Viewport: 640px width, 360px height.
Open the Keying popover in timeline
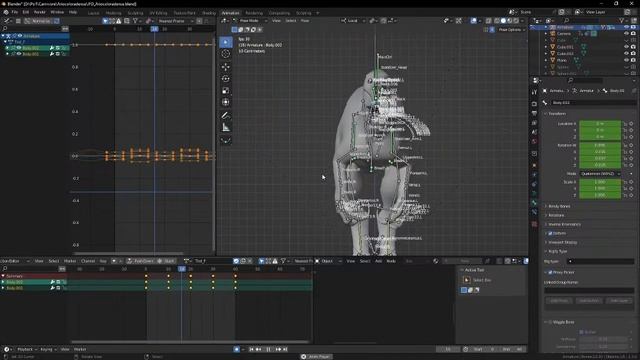[48, 349]
